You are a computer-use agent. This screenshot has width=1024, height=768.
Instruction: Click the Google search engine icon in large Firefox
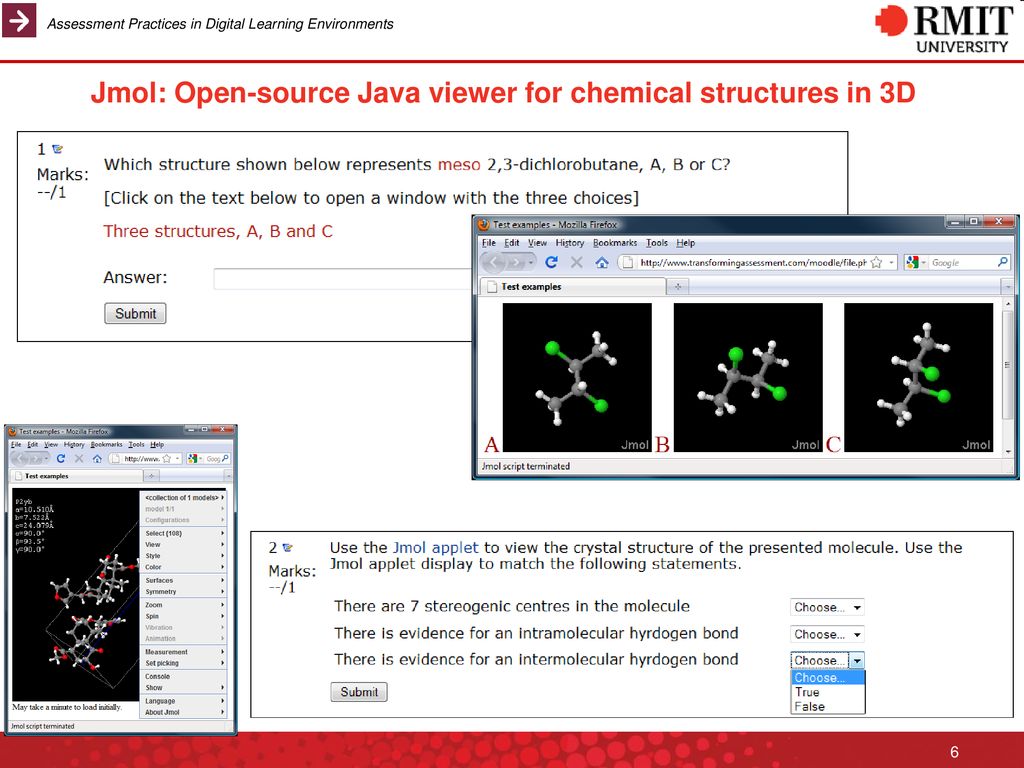point(912,262)
